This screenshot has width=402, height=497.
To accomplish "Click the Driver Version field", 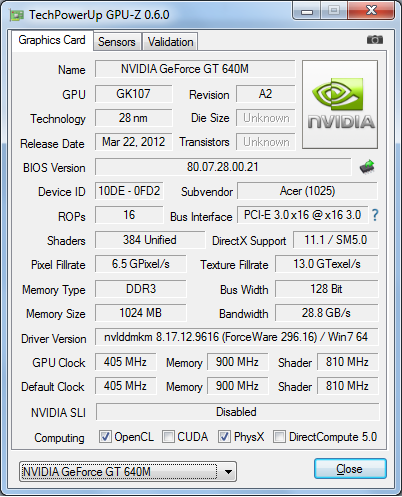I will pyautogui.click(x=237, y=337).
